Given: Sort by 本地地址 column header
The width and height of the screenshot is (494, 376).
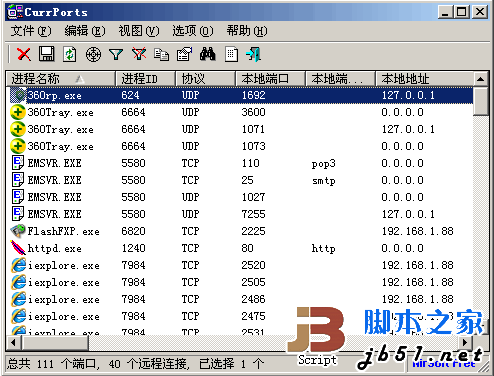Looking at the screenshot, I should 424,79.
